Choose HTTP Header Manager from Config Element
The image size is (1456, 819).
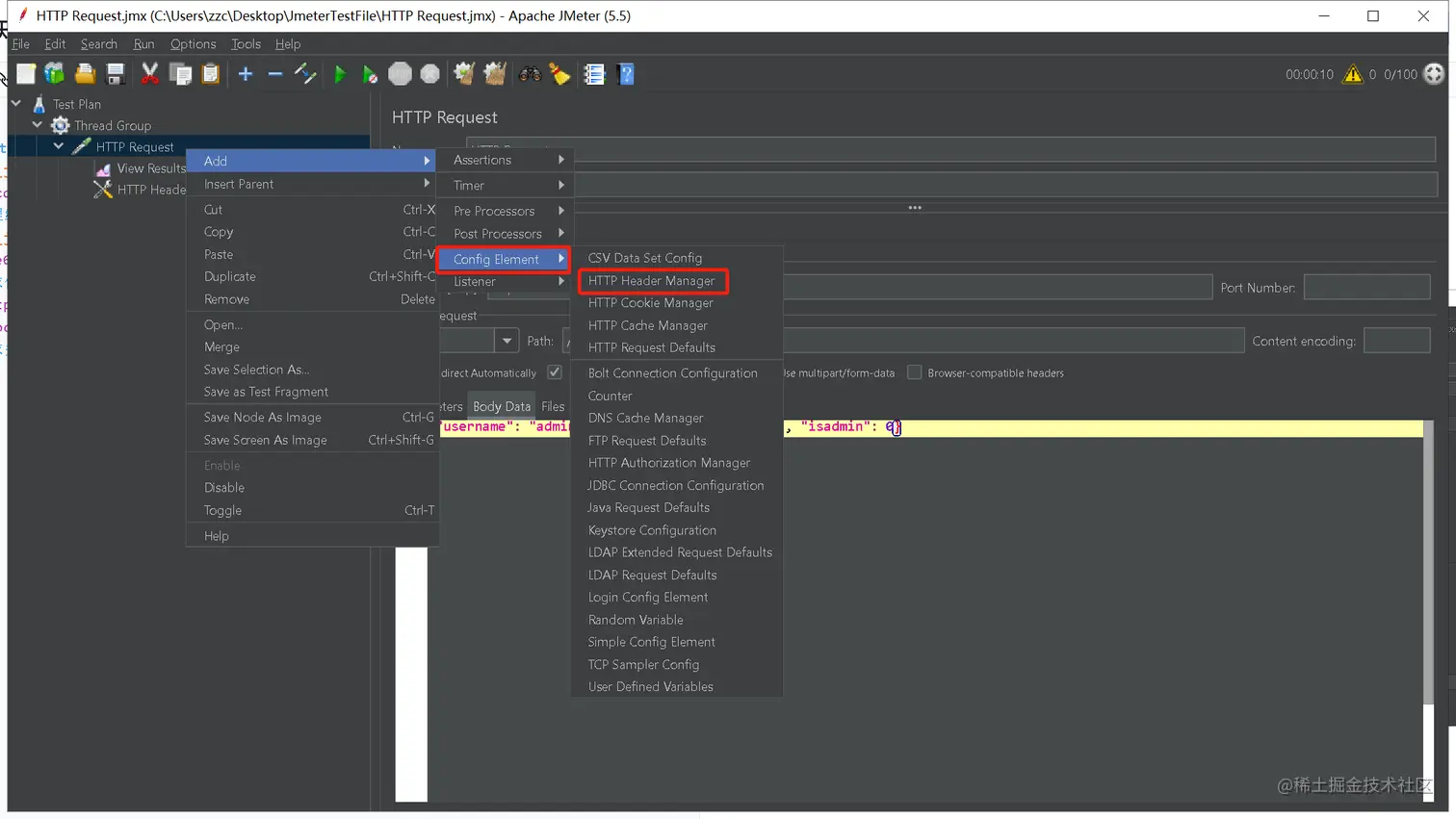click(652, 280)
